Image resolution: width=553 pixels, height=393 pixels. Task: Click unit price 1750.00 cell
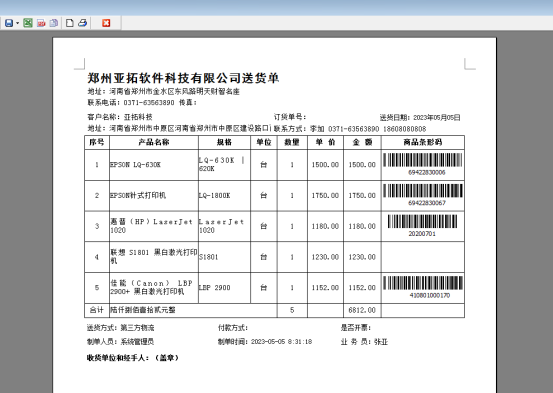[325, 195]
